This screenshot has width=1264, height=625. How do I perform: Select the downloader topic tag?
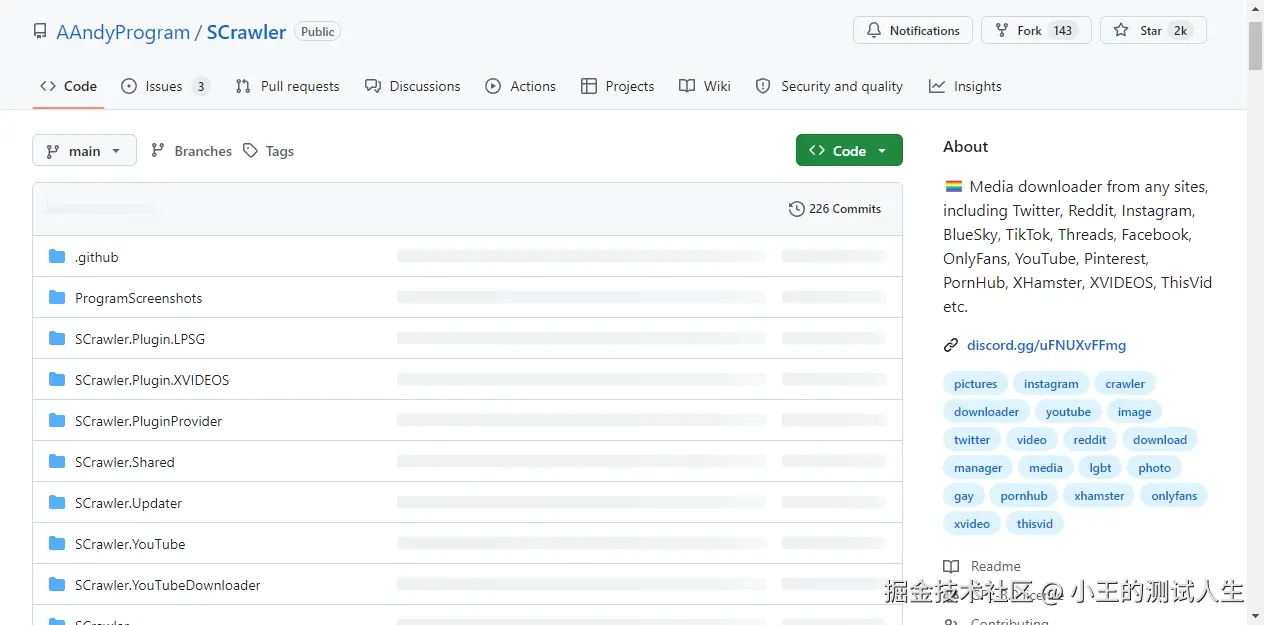986,412
